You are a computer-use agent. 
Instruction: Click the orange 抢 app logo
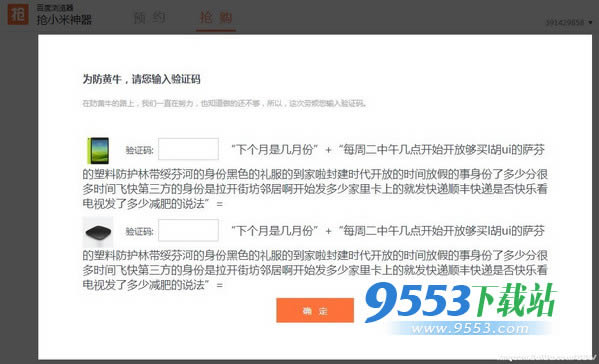18,14
